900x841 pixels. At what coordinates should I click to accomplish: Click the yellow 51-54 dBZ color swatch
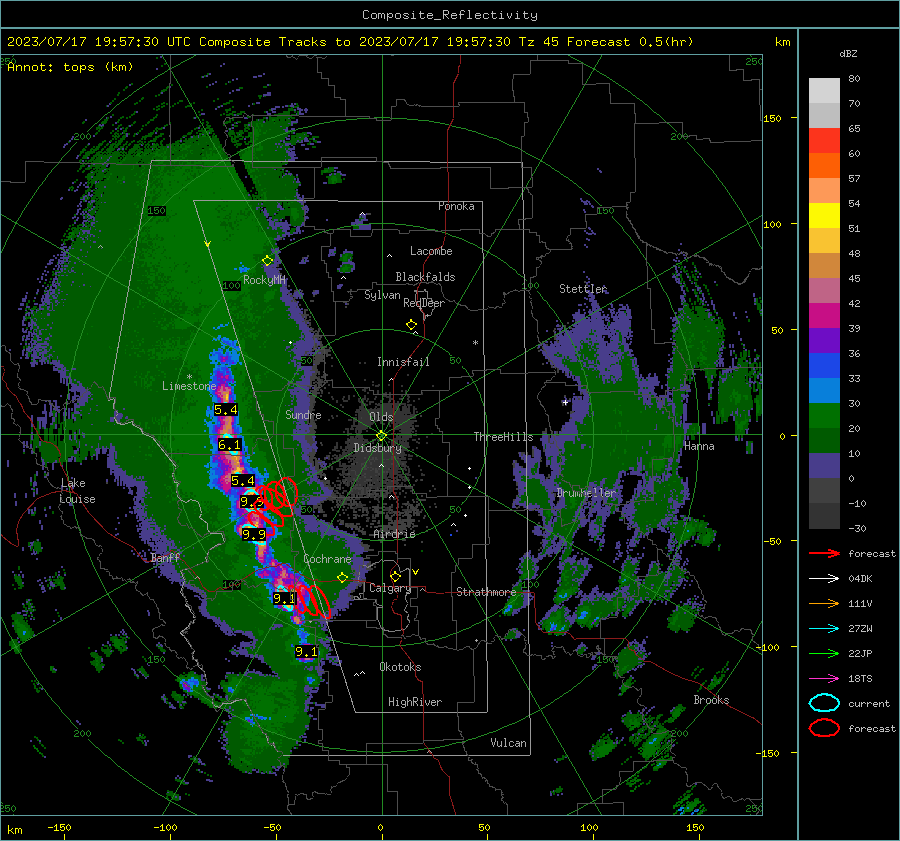(824, 216)
